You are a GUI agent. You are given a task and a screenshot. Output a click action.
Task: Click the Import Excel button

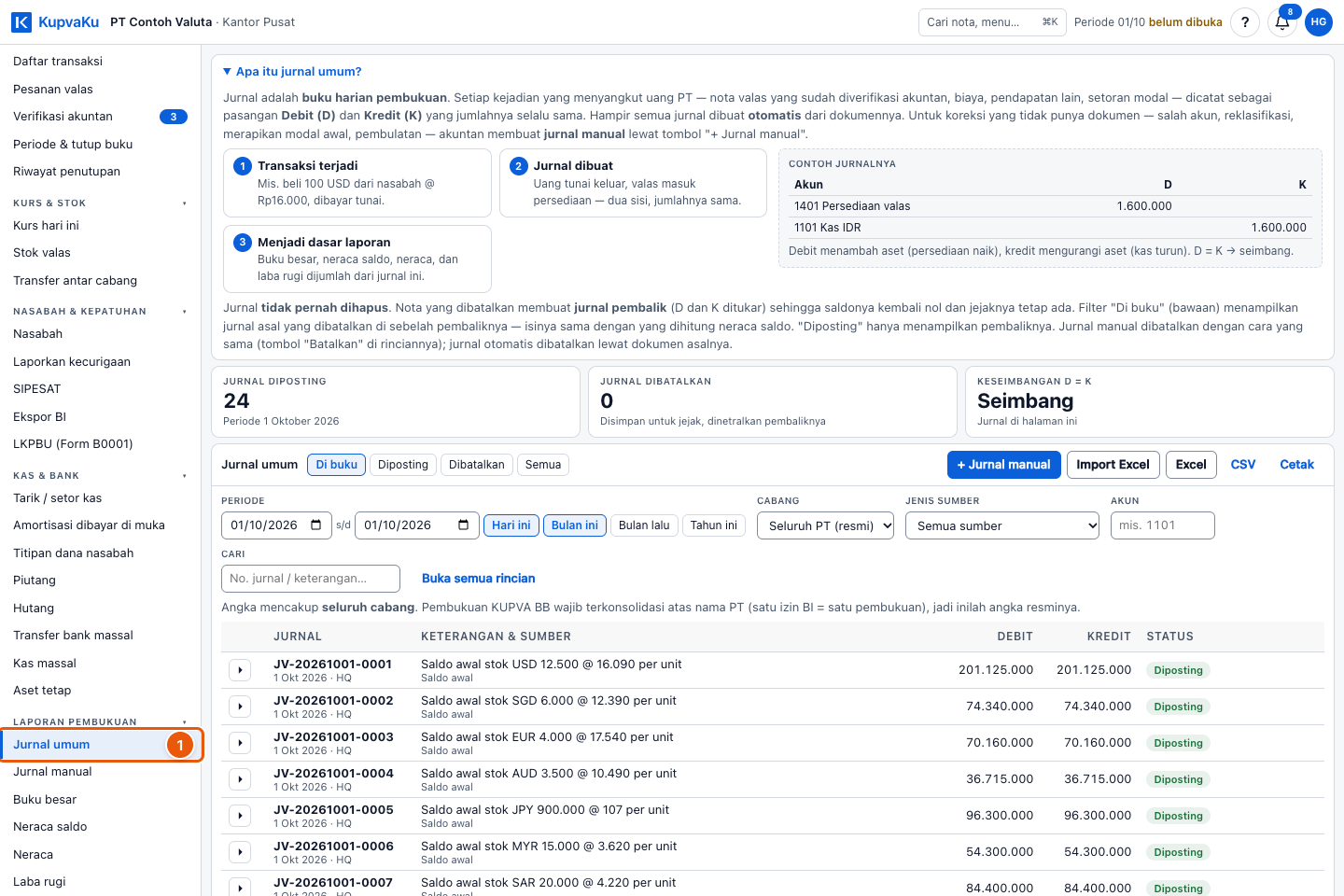(1113, 465)
